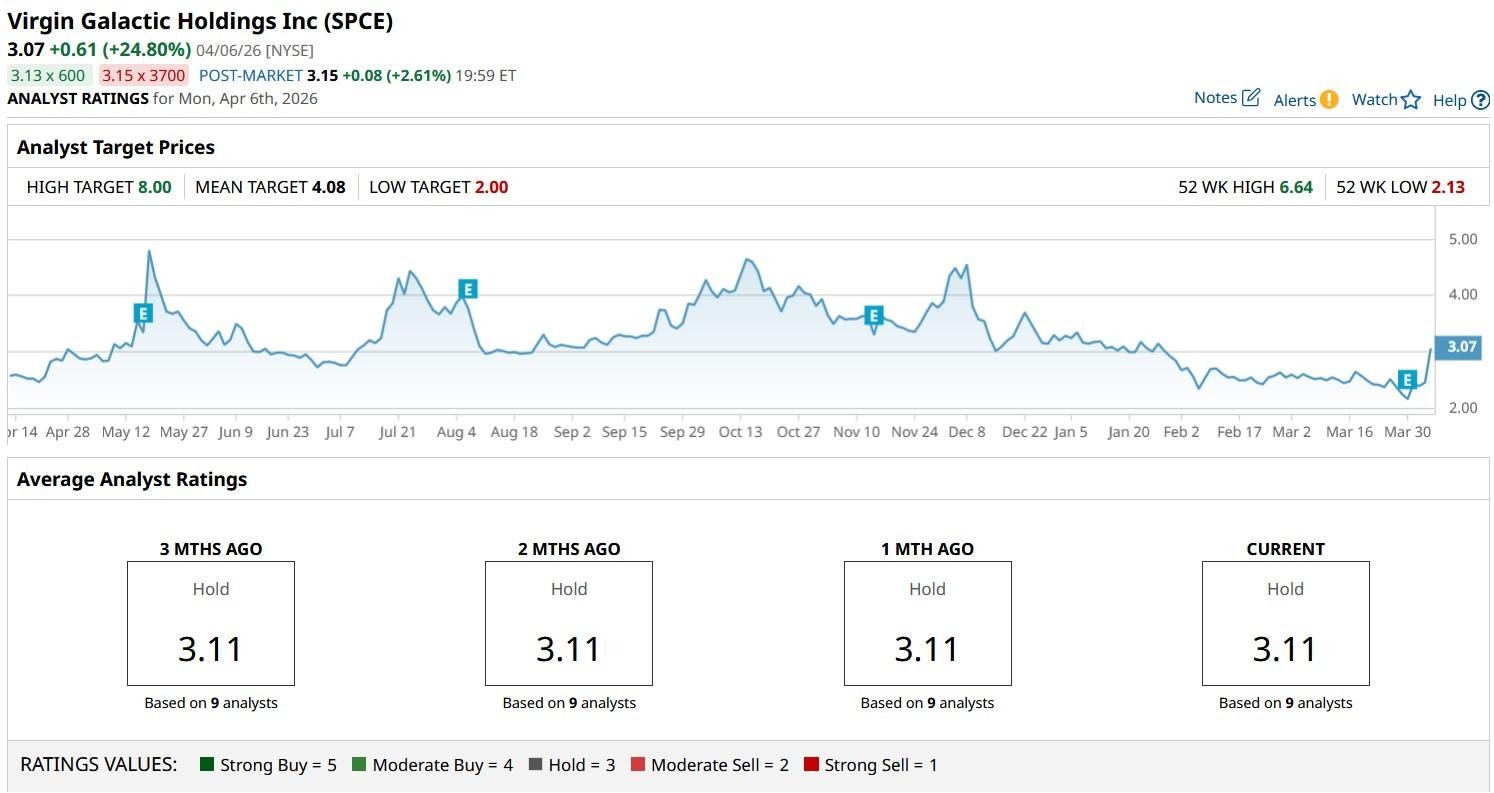This screenshot has width=1494, height=793.
Task: Click the earnings E marker near May 12
Action: click(143, 314)
